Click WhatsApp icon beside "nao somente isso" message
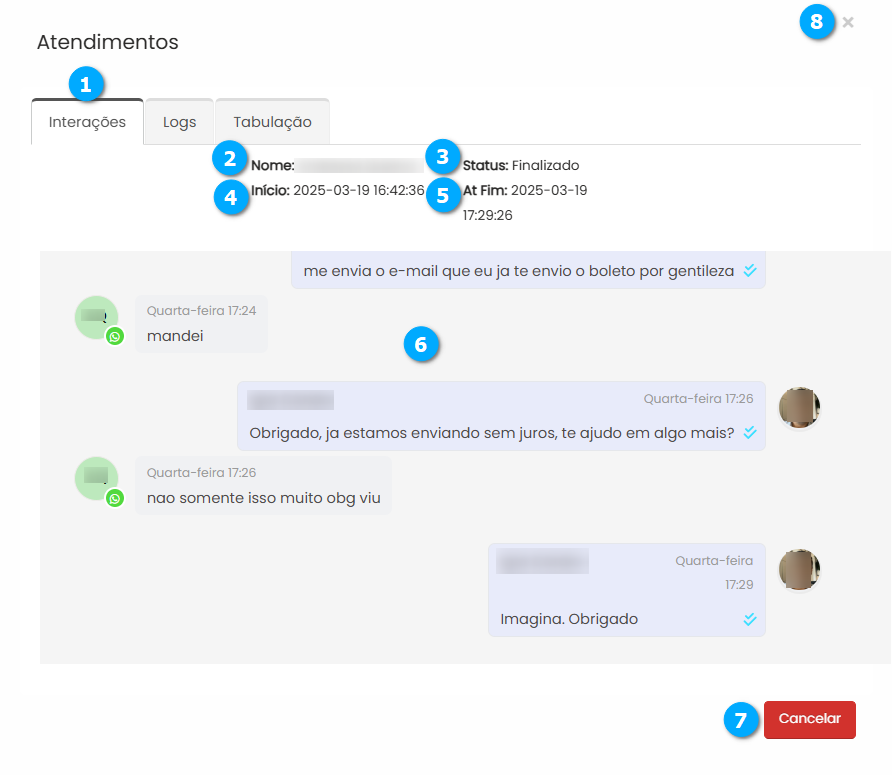The height and width of the screenshot is (775, 892). click(x=115, y=498)
